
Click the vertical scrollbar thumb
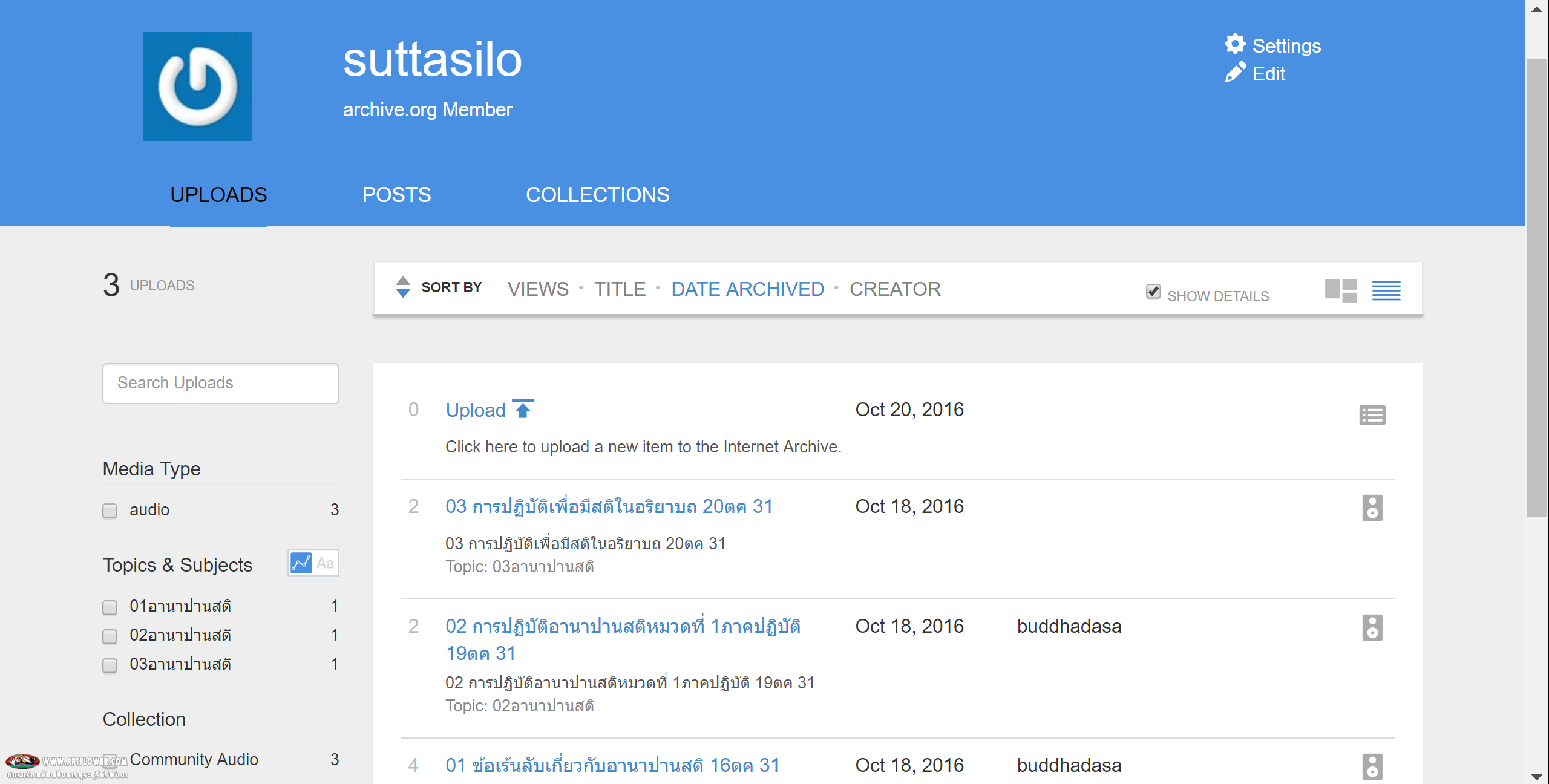point(1537,288)
